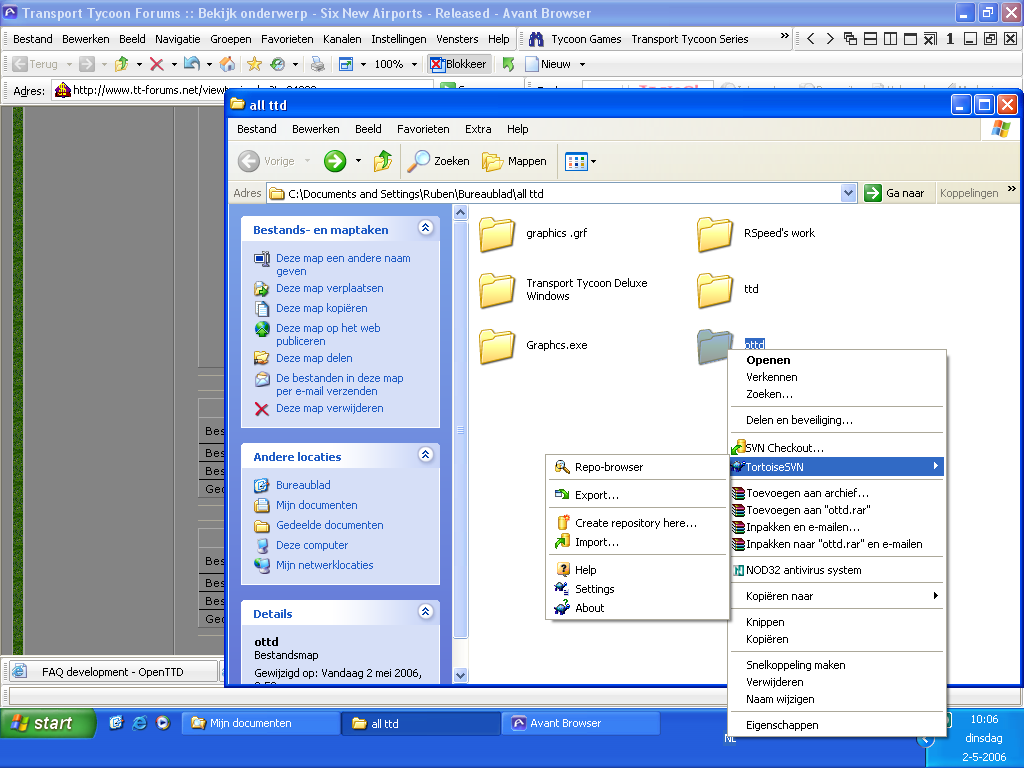Screen dimensions: 1024x768
Task: Open Explorer address bar dropdown
Action: [x=848, y=193]
